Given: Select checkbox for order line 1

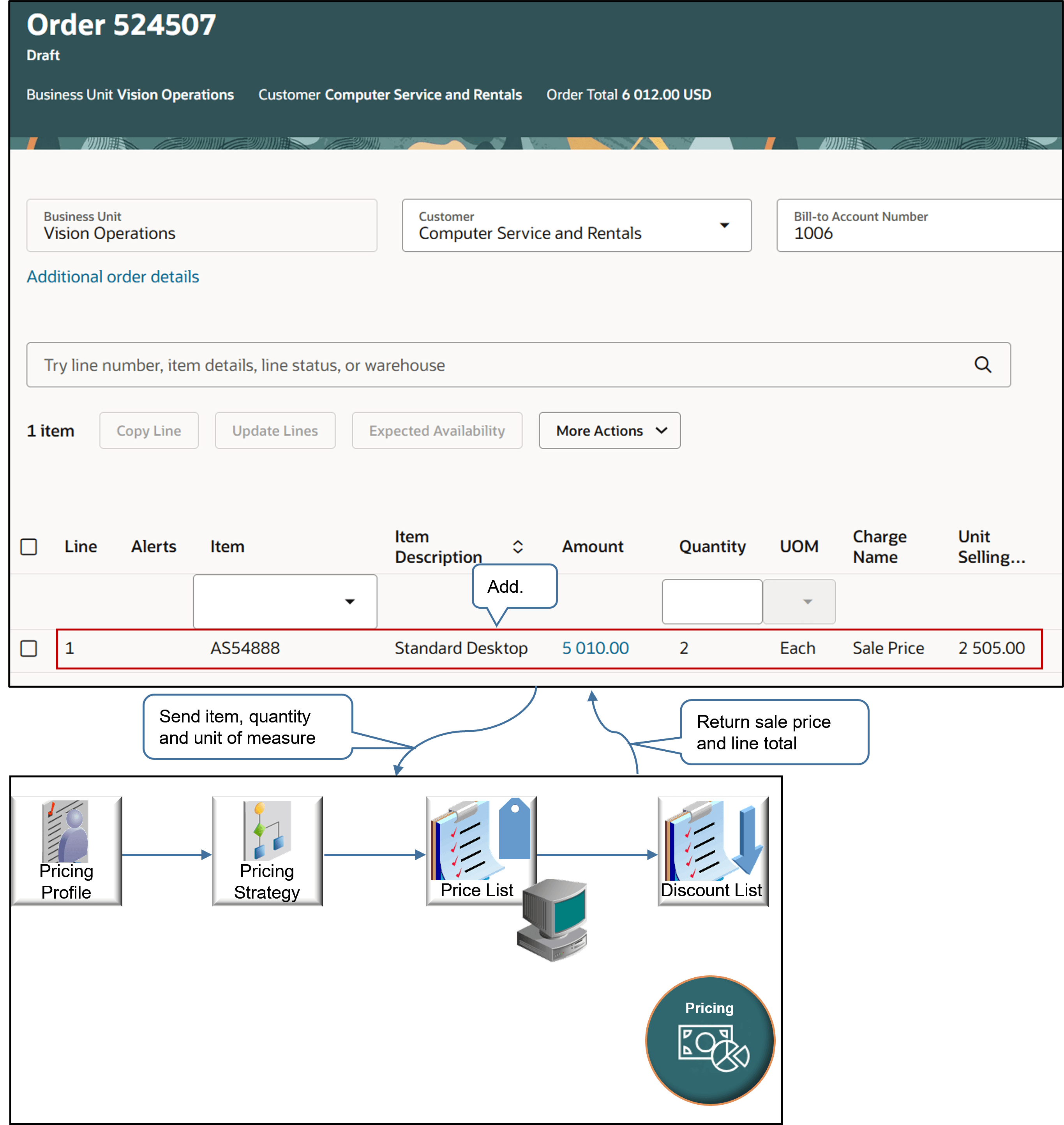Looking at the screenshot, I should point(29,648).
